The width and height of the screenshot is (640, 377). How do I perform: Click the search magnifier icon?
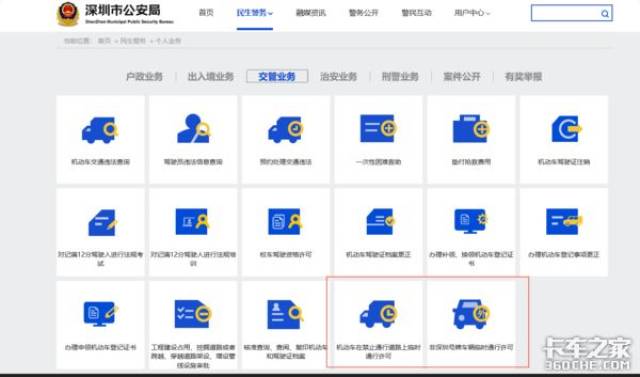click(x=605, y=14)
